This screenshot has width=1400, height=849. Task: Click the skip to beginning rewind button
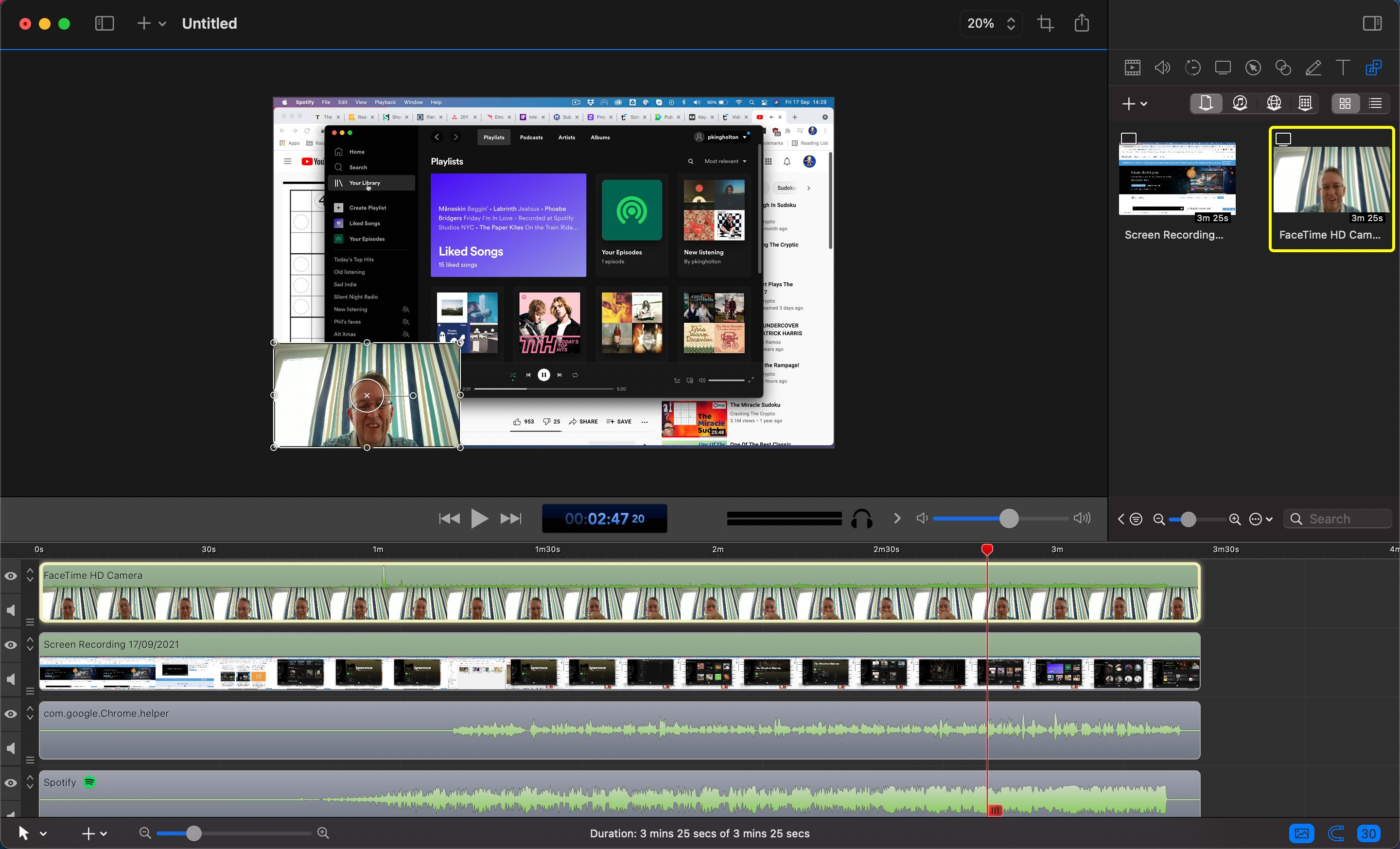(x=448, y=518)
